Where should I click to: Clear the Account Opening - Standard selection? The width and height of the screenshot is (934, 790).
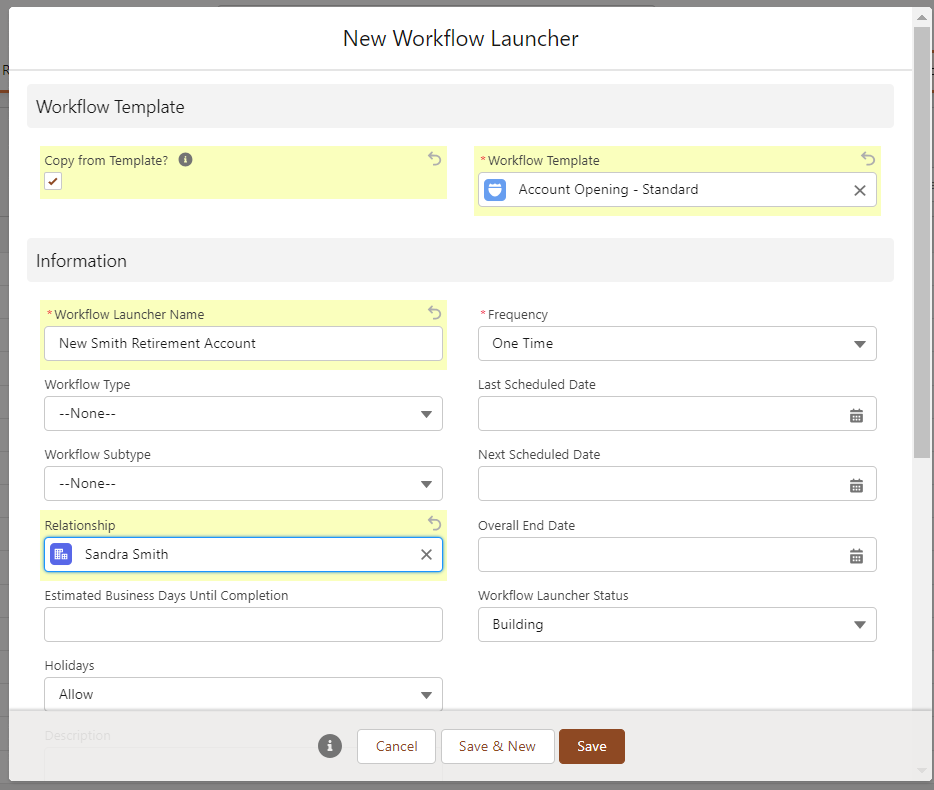(860, 190)
